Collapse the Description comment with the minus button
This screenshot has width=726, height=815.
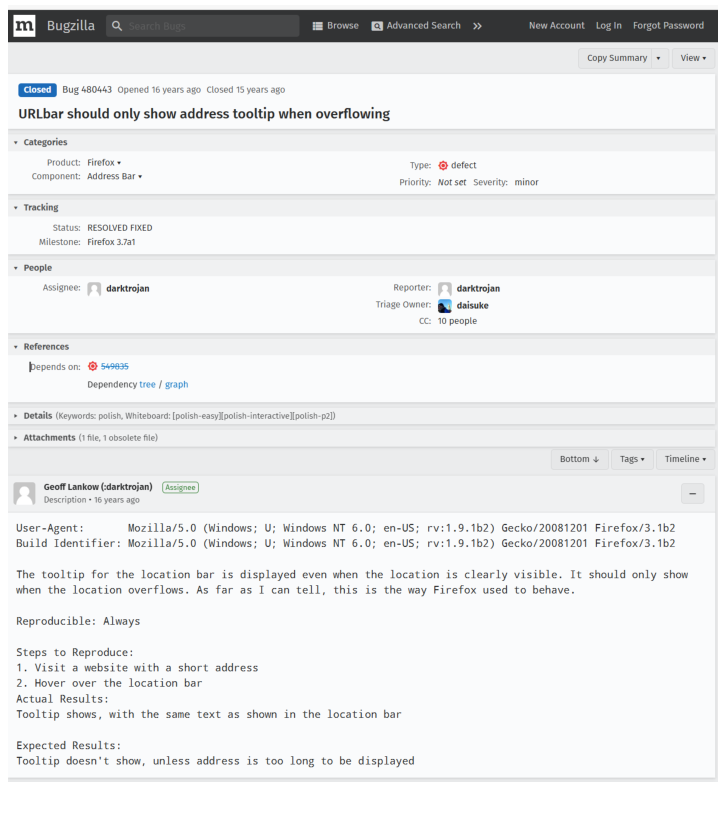point(692,493)
